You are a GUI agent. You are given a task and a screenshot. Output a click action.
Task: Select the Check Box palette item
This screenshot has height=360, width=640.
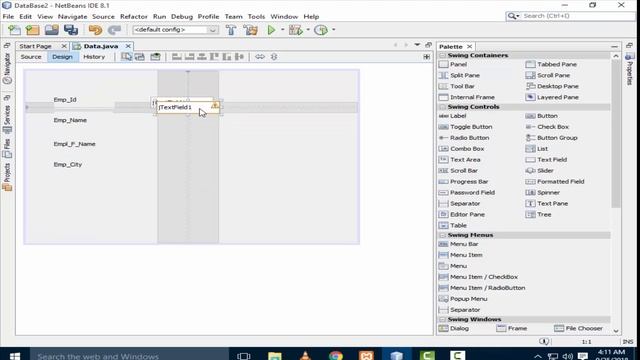[x=547, y=127]
